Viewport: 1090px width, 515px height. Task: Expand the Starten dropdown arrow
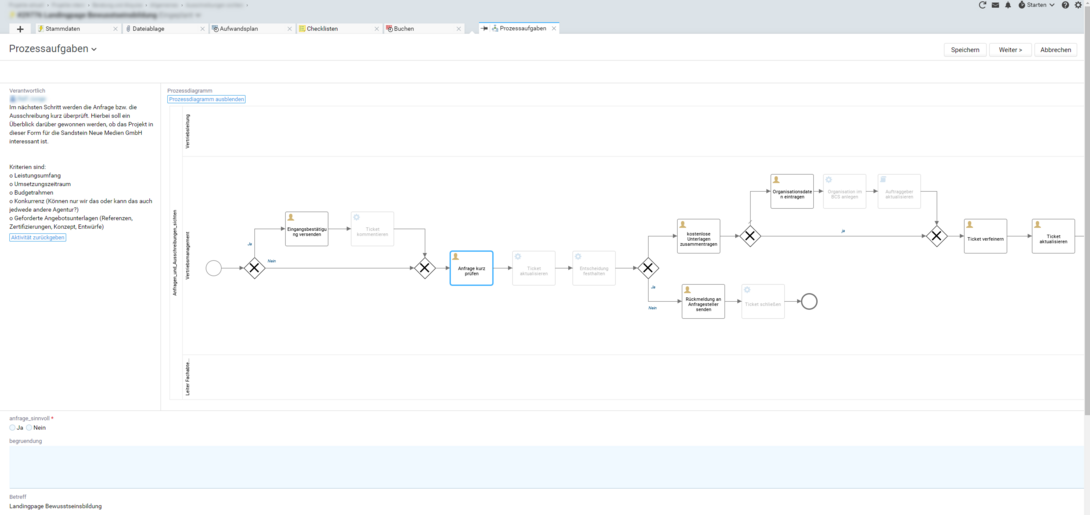coord(1051,5)
